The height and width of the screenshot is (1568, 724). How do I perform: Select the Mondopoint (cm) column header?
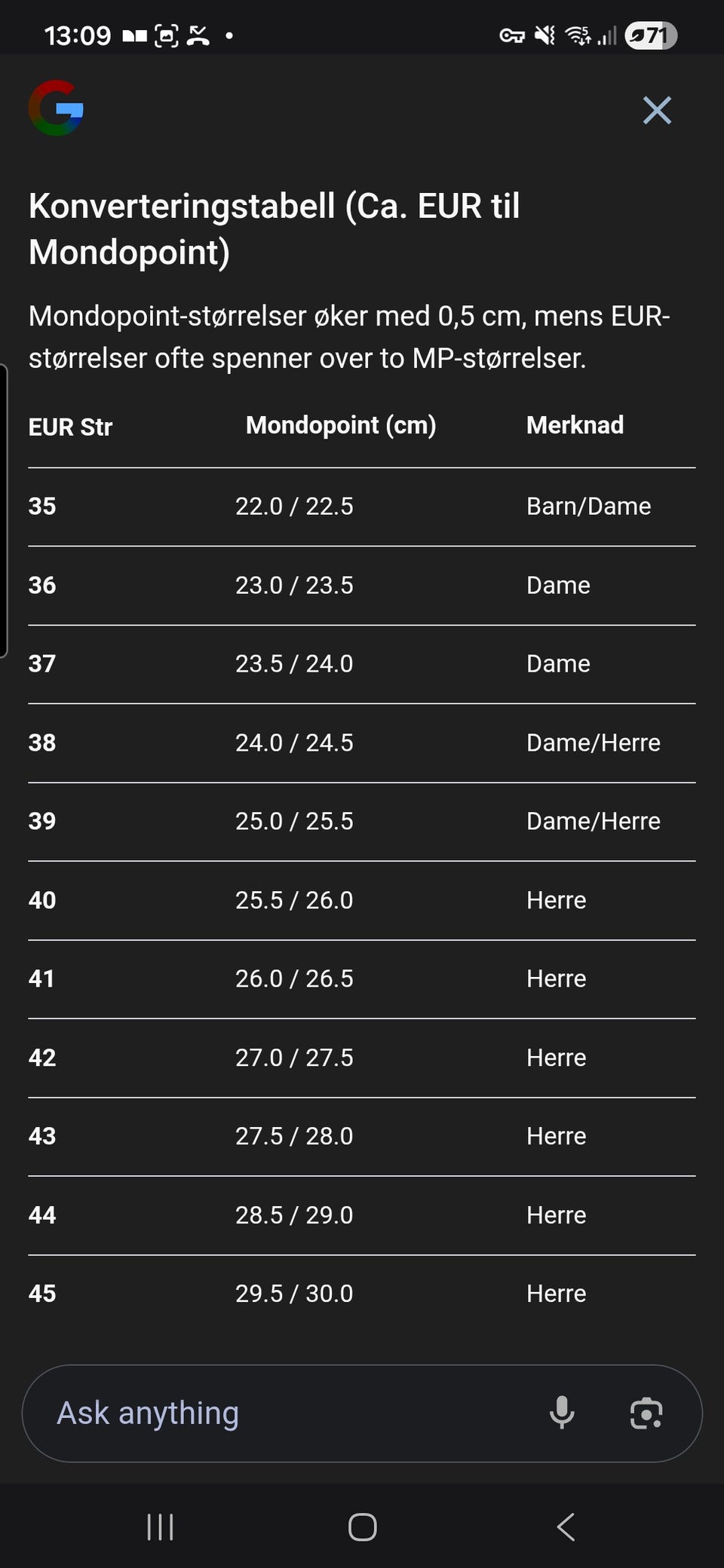click(x=341, y=425)
